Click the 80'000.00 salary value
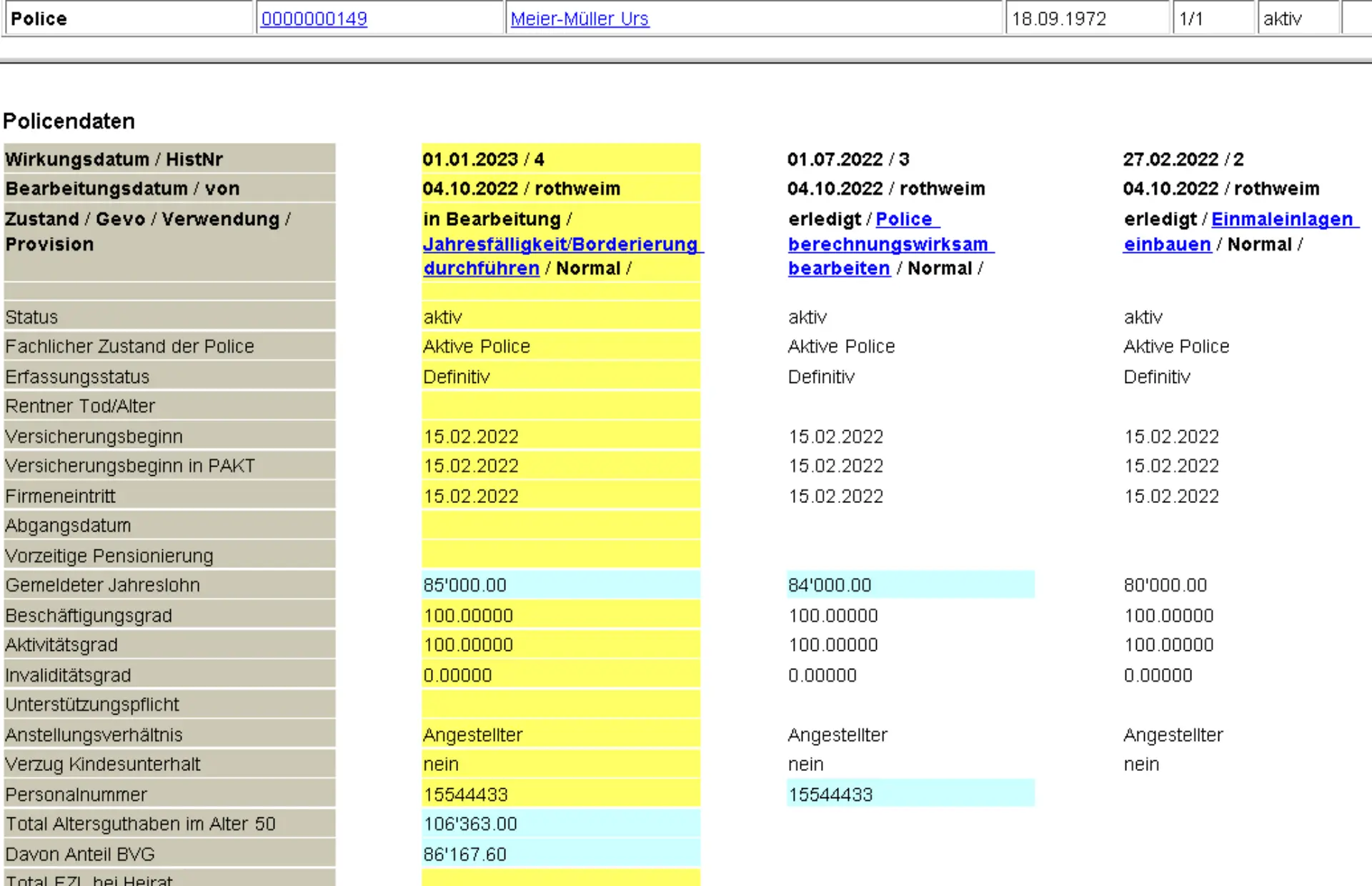This screenshot has width=1372, height=886. pos(1165,585)
